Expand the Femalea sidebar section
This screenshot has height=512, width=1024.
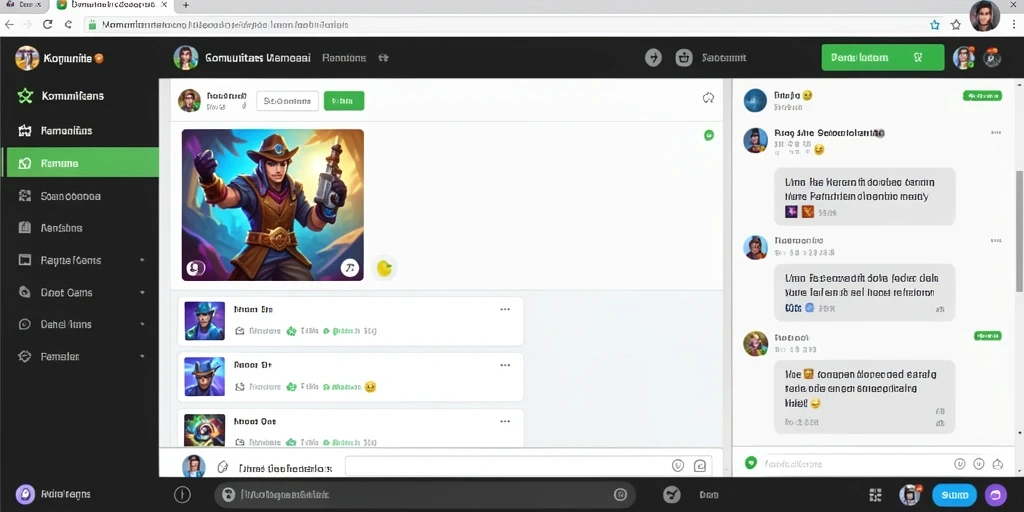[x=142, y=357]
